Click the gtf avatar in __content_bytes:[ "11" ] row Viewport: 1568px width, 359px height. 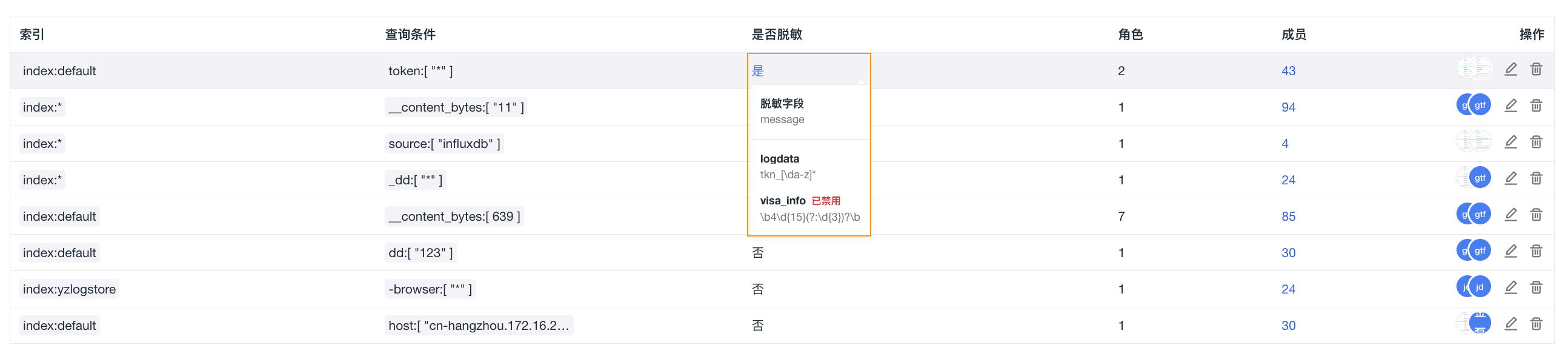click(x=1480, y=106)
